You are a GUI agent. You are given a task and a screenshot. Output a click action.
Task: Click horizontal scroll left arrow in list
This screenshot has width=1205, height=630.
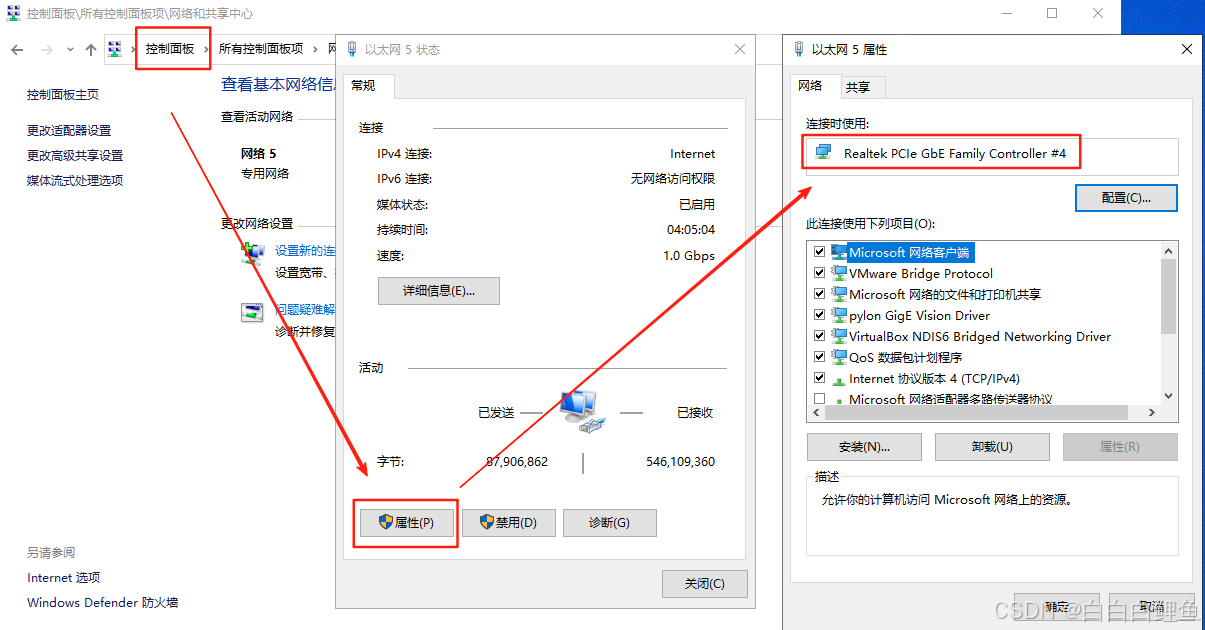click(x=816, y=412)
